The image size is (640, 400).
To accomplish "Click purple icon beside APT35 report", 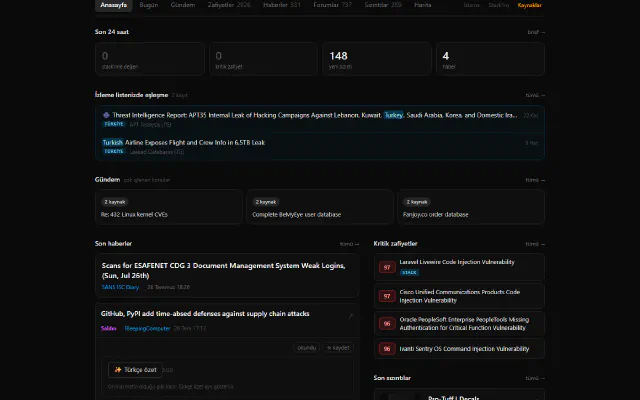I will pos(106,115).
